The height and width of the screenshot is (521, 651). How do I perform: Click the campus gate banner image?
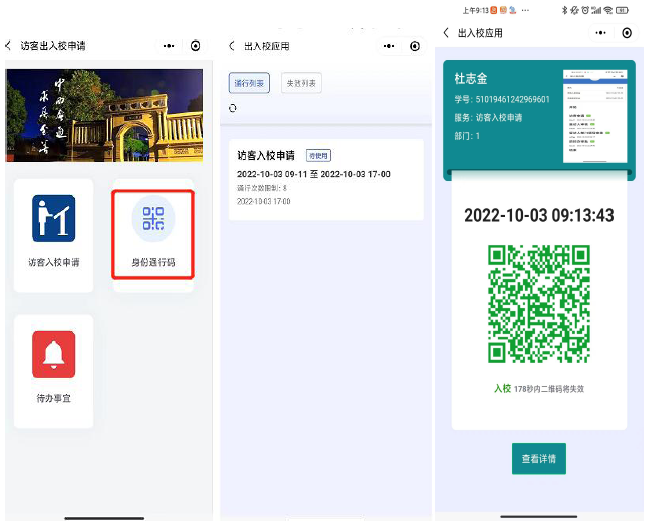(x=104, y=115)
